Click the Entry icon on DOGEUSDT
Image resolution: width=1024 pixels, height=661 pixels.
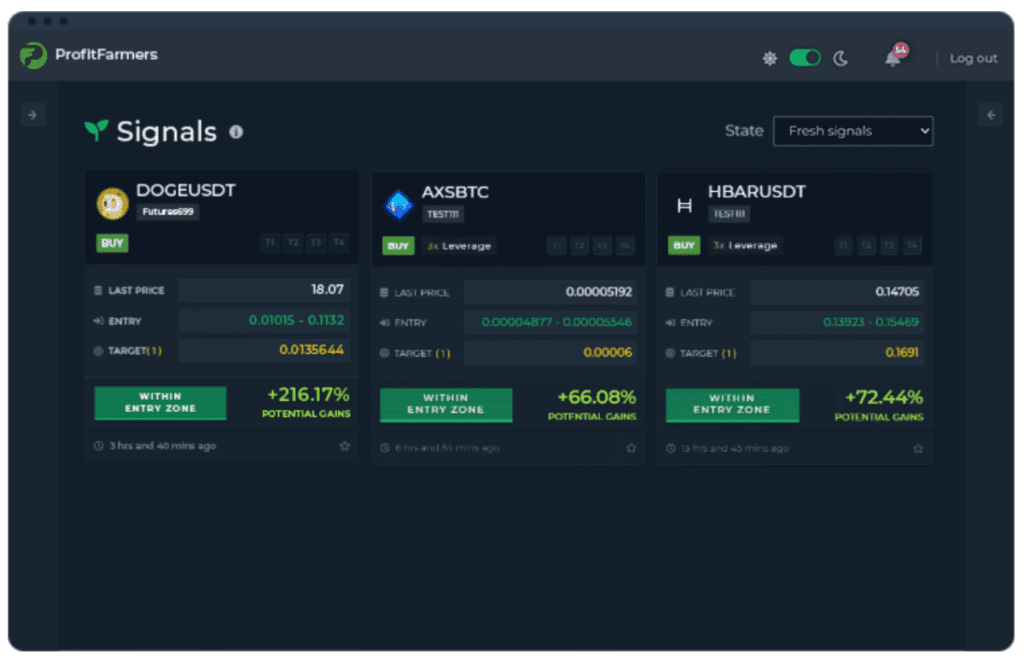99,321
